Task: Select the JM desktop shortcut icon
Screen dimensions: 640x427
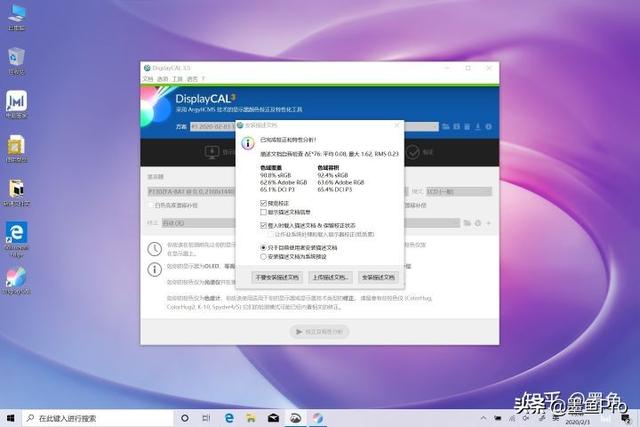Action: 16,105
